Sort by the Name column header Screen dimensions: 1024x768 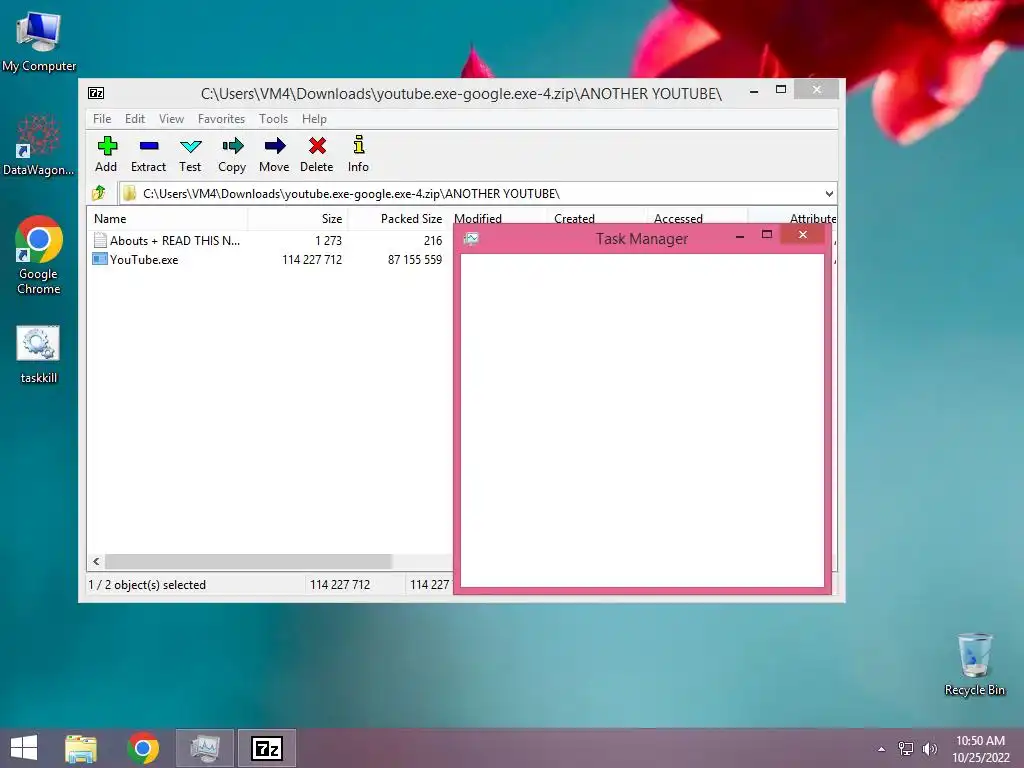coord(167,219)
